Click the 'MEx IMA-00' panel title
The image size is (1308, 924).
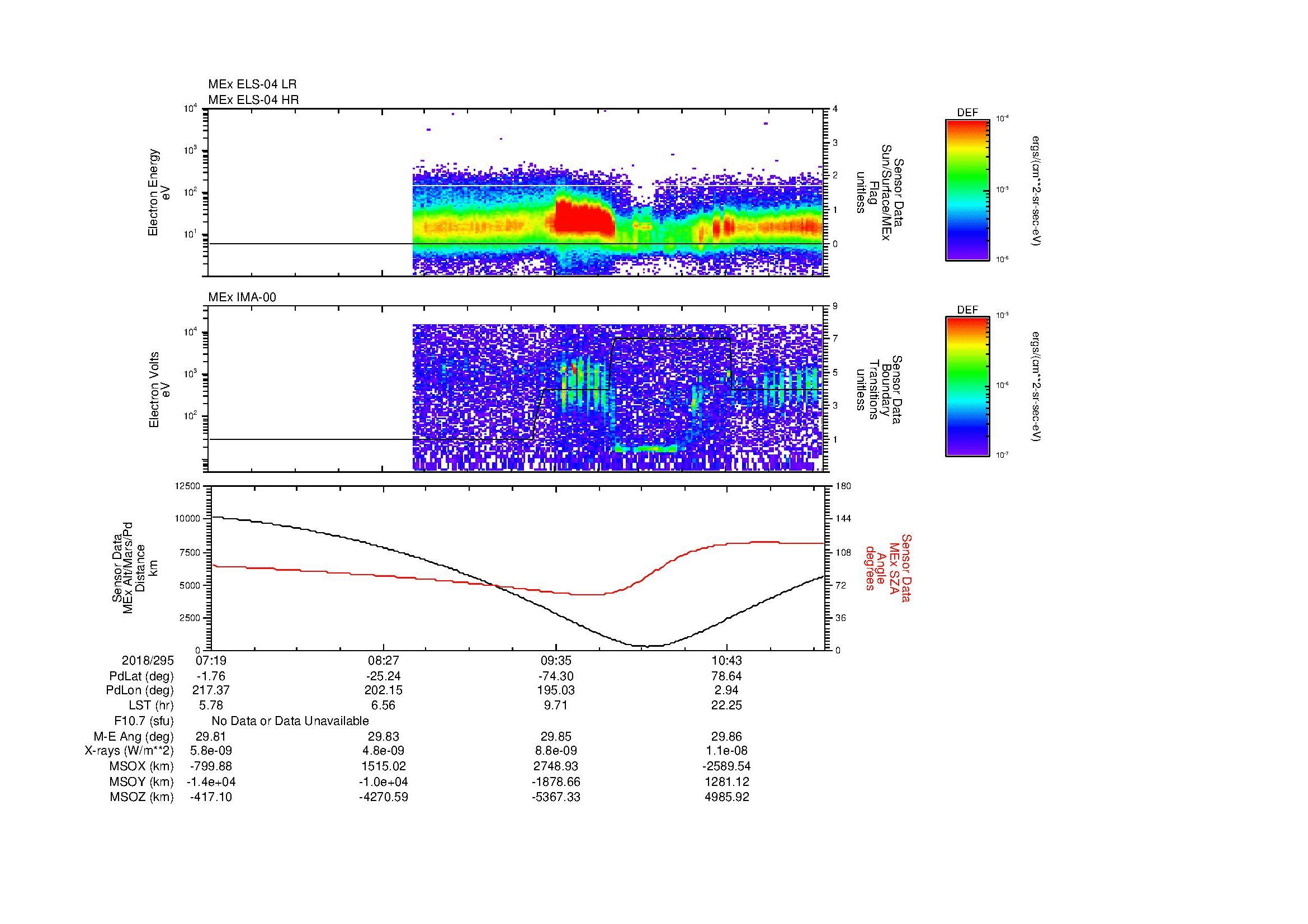[242, 297]
